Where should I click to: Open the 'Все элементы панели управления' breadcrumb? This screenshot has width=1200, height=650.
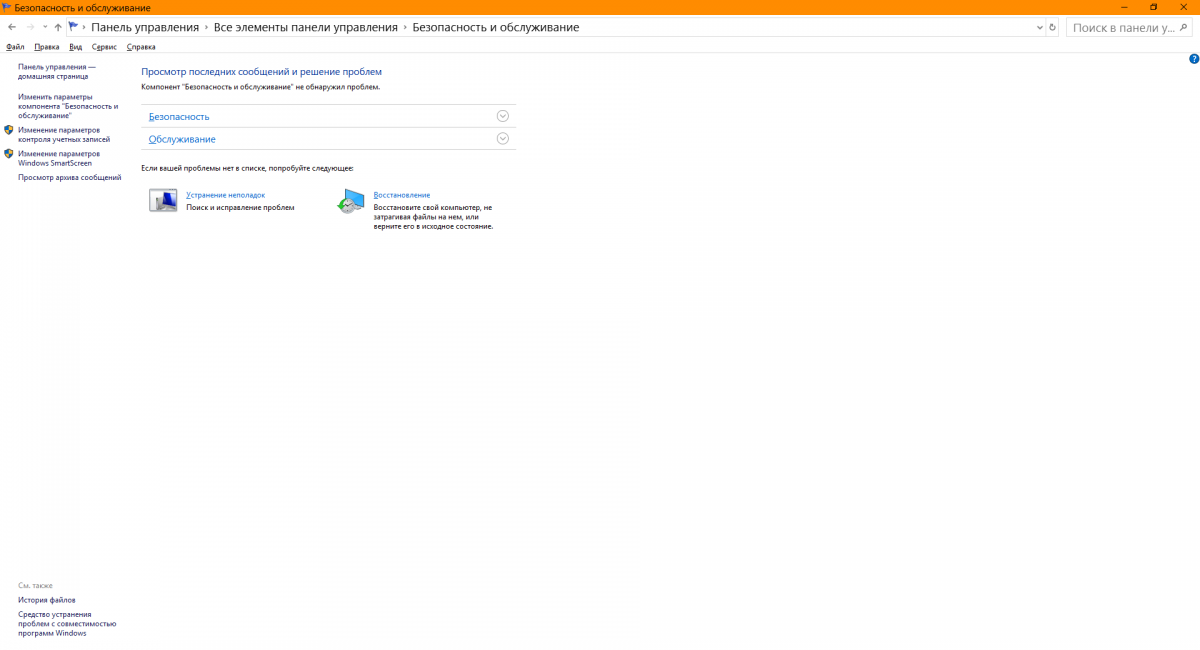(306, 27)
